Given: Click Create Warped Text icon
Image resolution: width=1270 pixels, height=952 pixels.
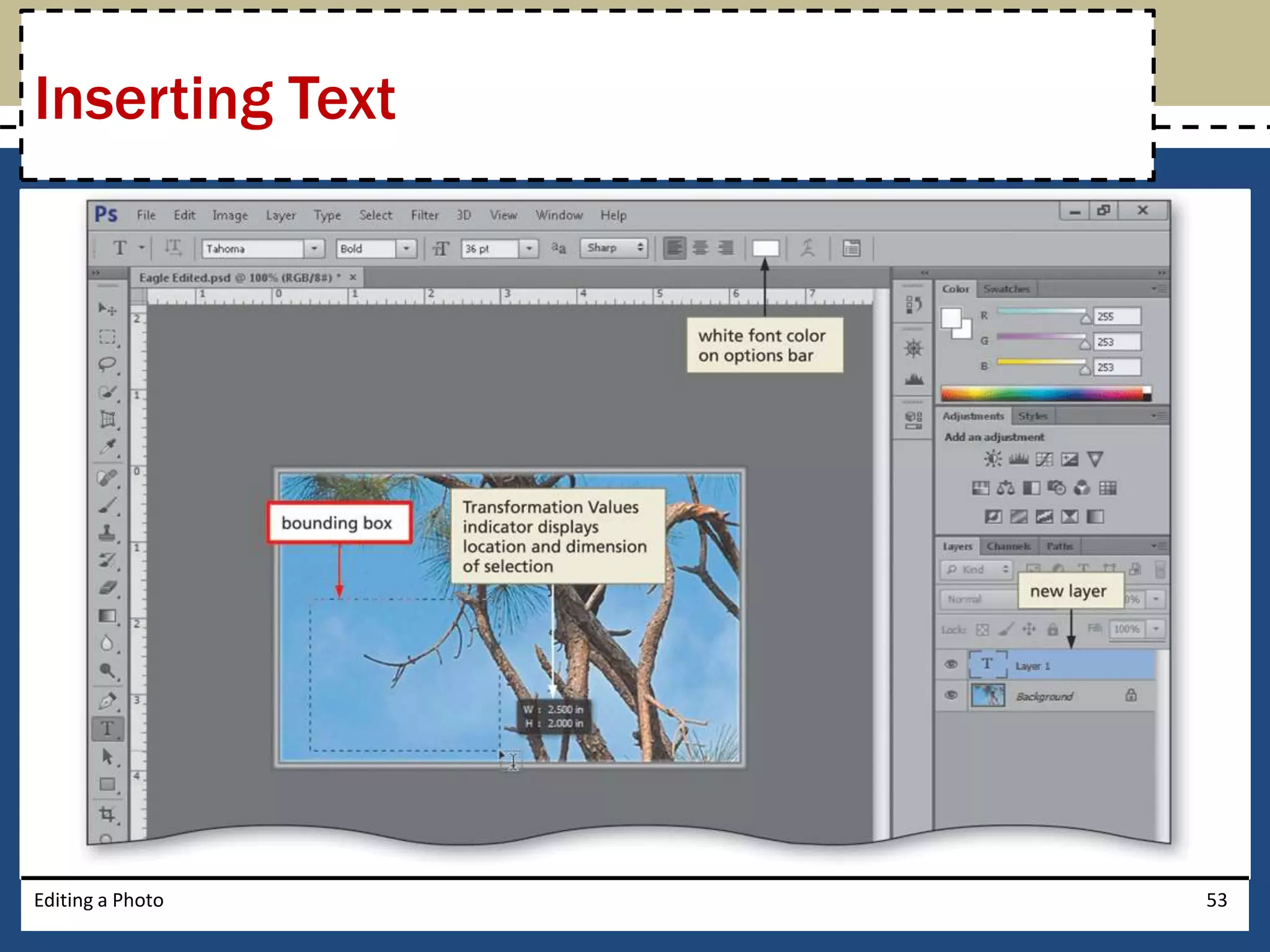Looking at the screenshot, I should (807, 249).
